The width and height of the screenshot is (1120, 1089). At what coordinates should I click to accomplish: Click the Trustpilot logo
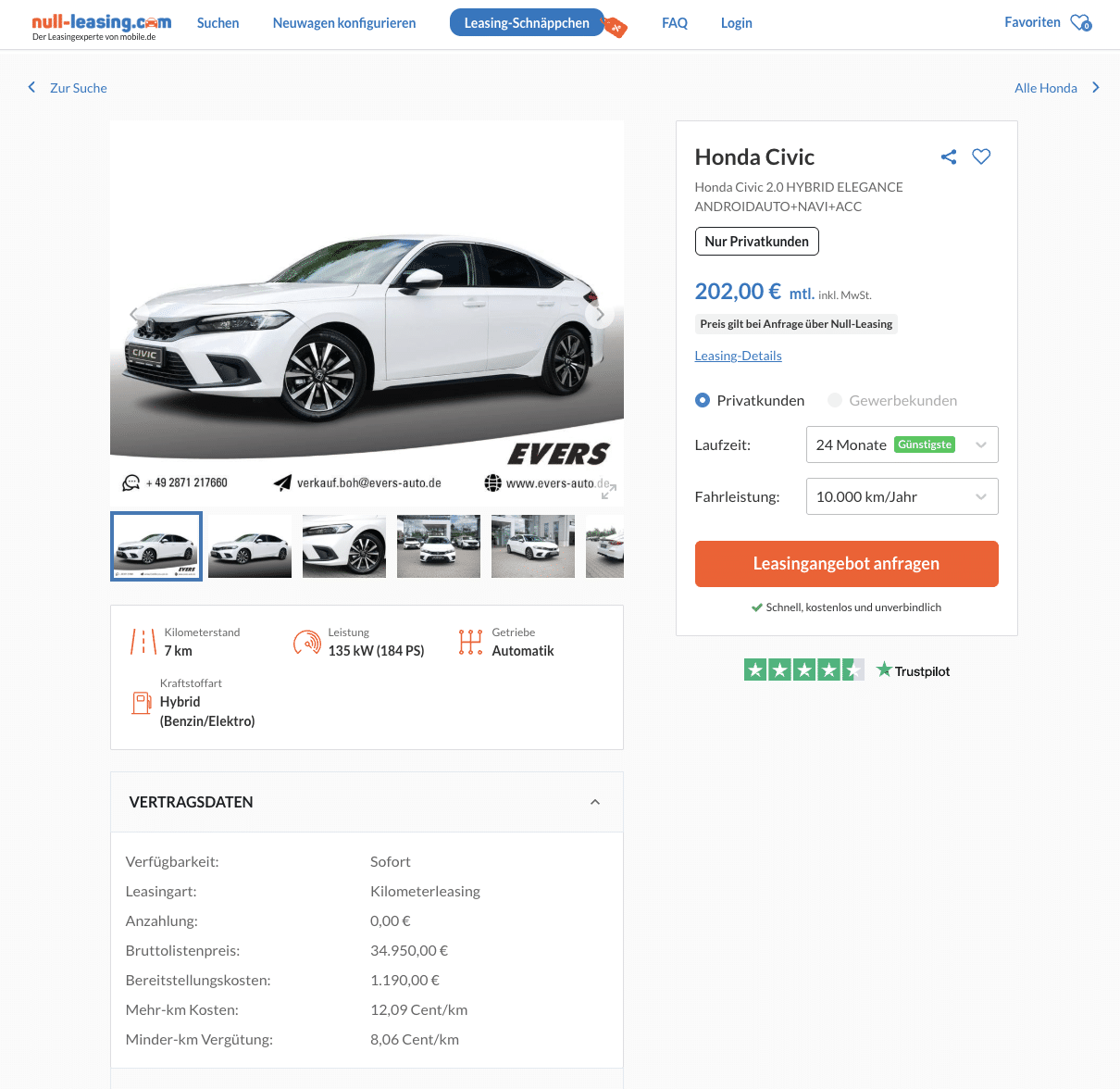[914, 670]
